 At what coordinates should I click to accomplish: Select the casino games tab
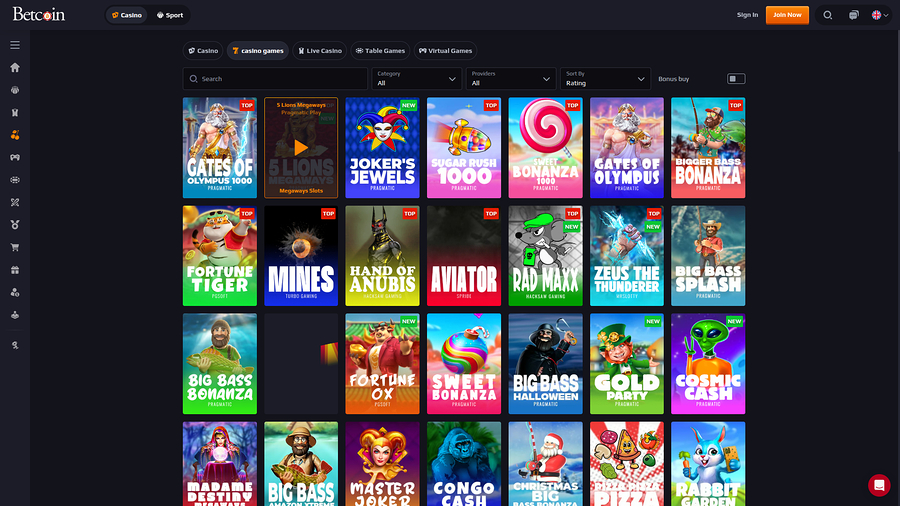[258, 50]
